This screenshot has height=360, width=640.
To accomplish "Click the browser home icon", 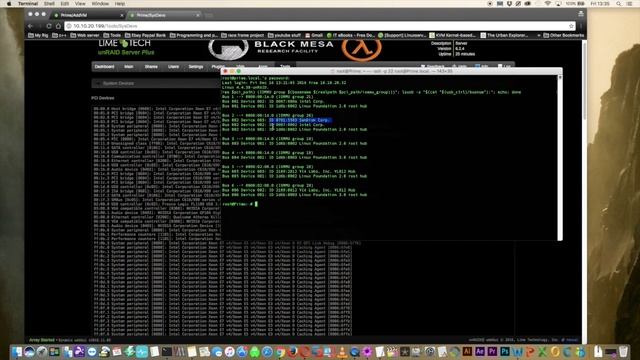I will (58, 26).
